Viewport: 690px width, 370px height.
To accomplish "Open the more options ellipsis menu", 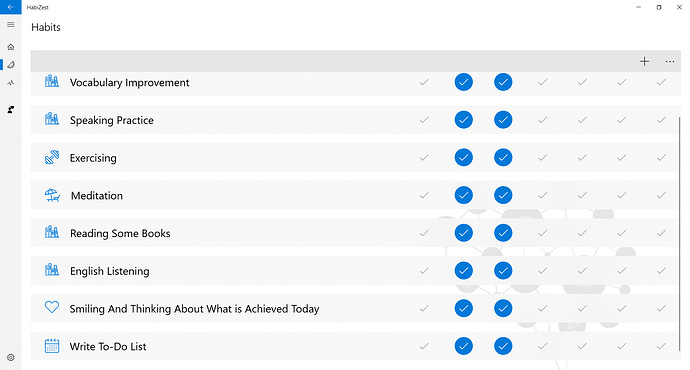I will (670, 61).
